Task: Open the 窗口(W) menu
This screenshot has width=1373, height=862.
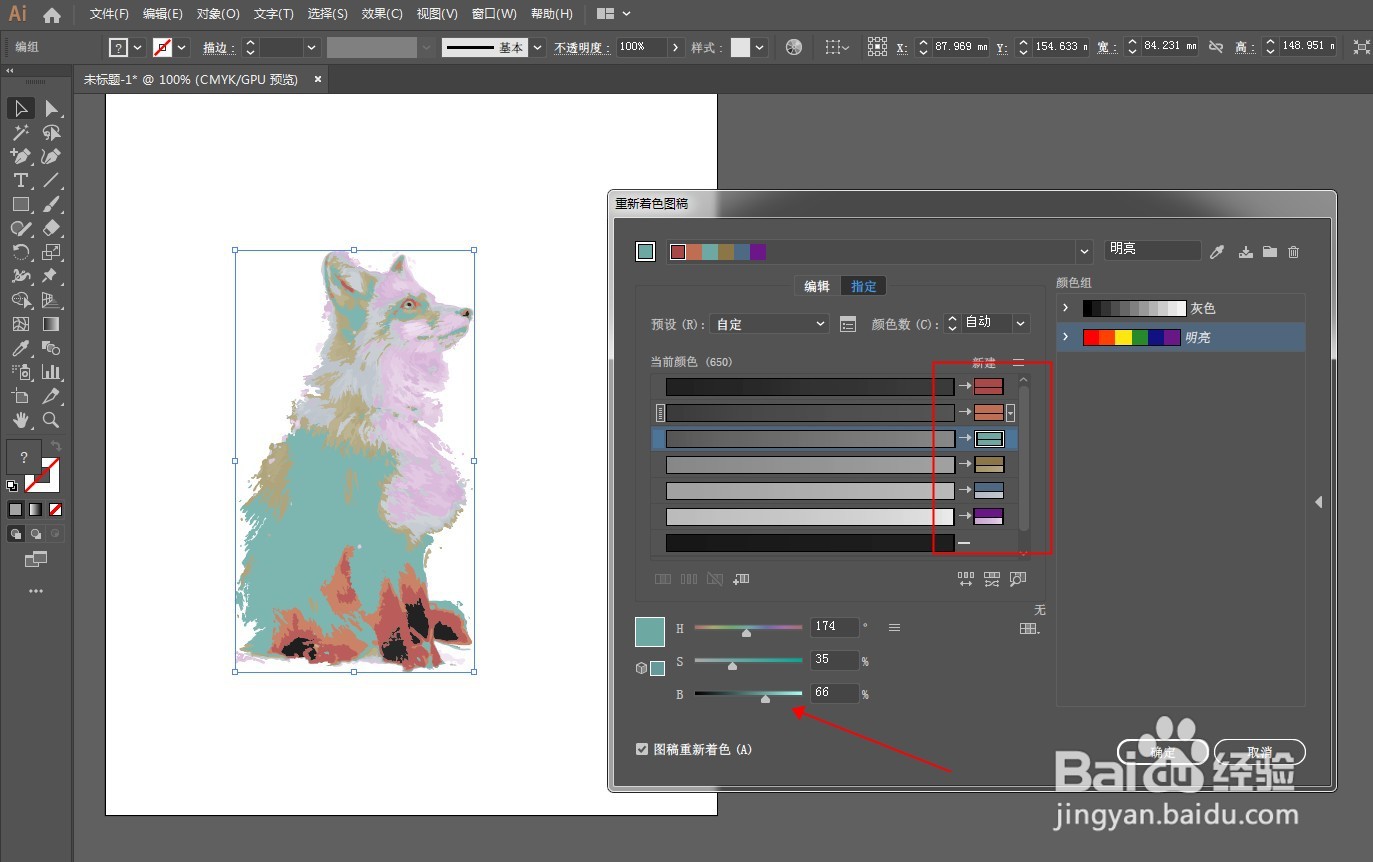Action: click(494, 14)
